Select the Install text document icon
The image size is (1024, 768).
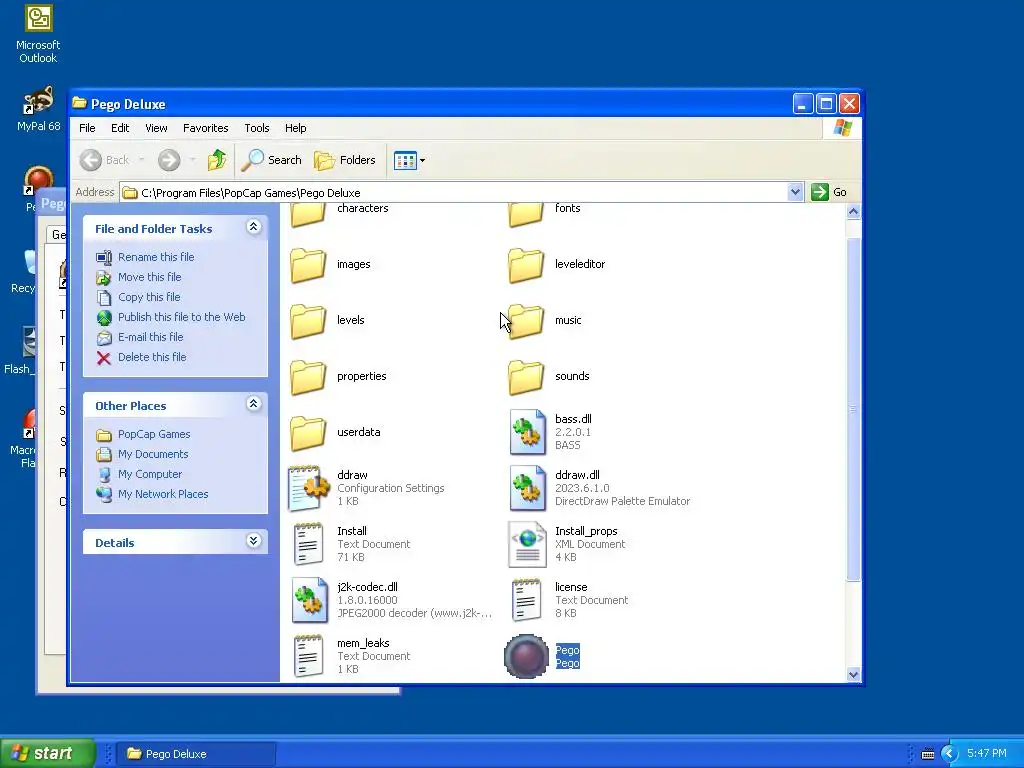pos(308,544)
